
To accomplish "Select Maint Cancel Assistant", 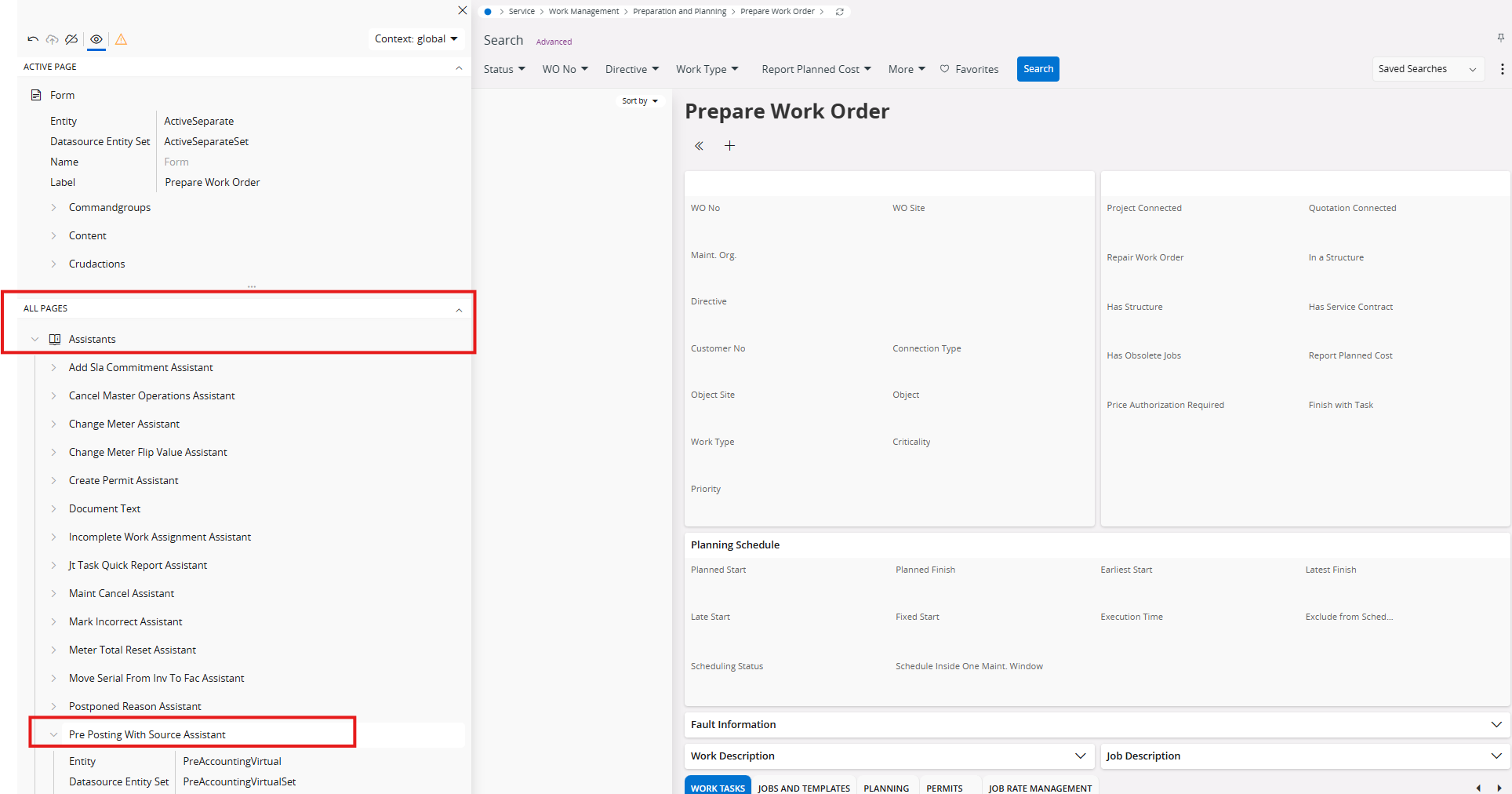I will click(x=122, y=593).
